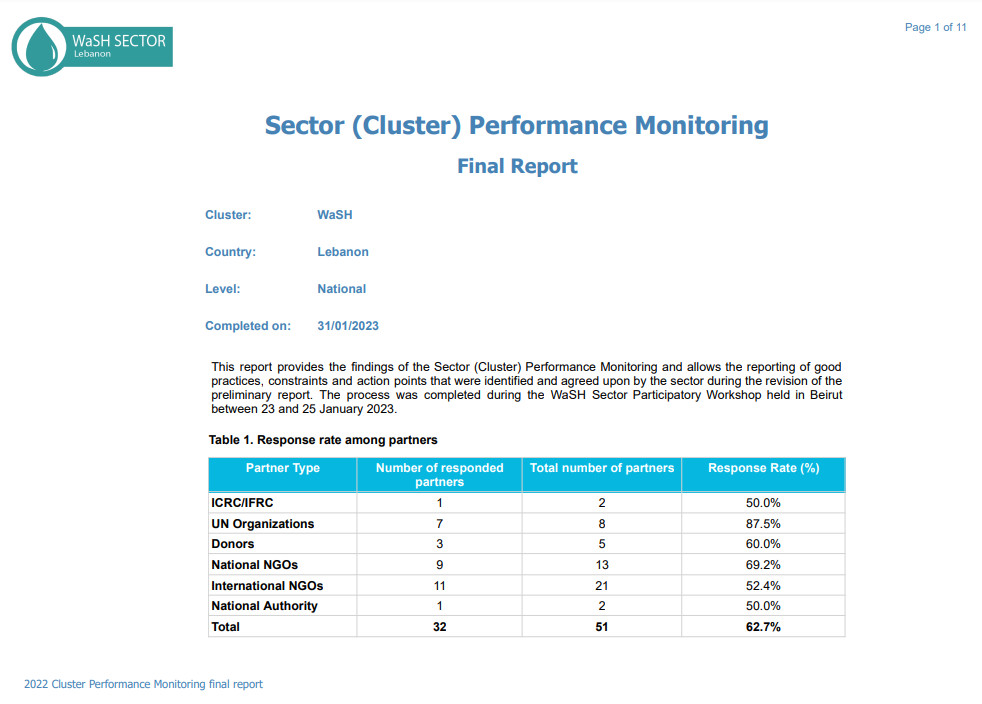Click the 'Response Rate (%)' column header

point(763,468)
